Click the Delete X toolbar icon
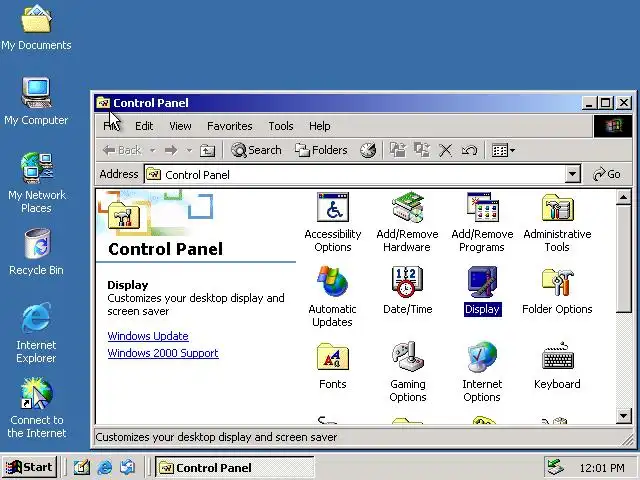640x480 pixels. point(445,151)
